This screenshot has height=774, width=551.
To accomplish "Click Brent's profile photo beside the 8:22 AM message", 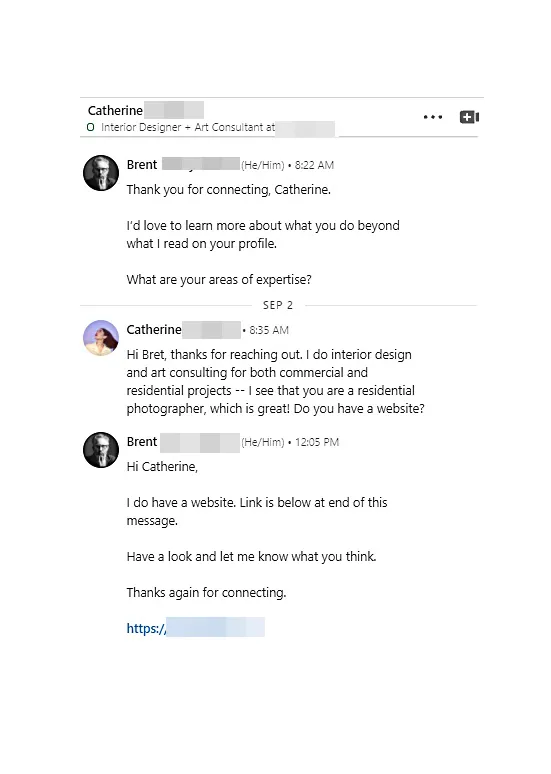I will [101, 173].
